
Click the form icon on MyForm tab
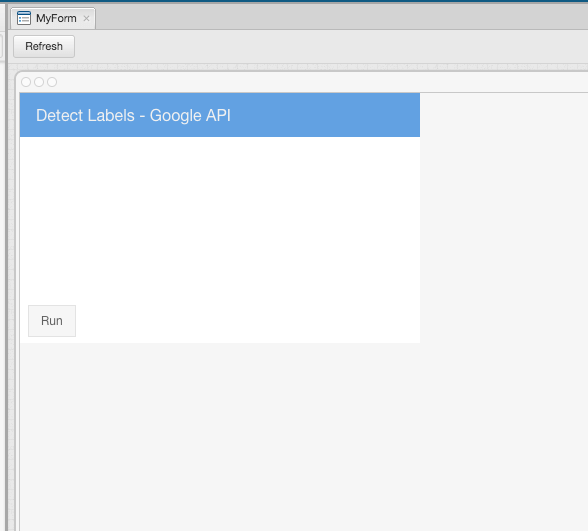pyautogui.click(x=24, y=18)
